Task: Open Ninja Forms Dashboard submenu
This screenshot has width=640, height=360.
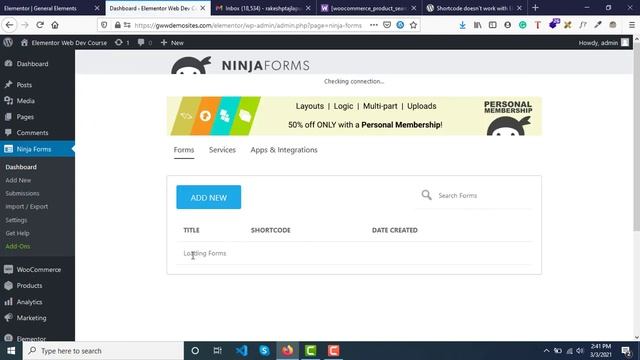Action: [21, 167]
